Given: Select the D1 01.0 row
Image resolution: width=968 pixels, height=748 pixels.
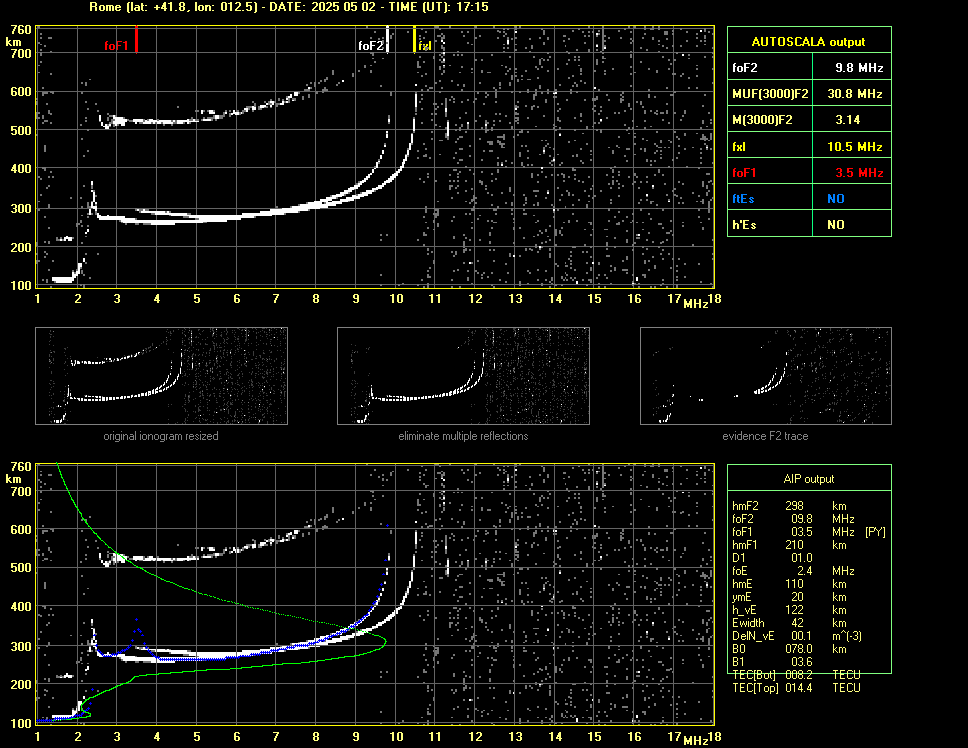Looking at the screenshot, I should (772, 558).
